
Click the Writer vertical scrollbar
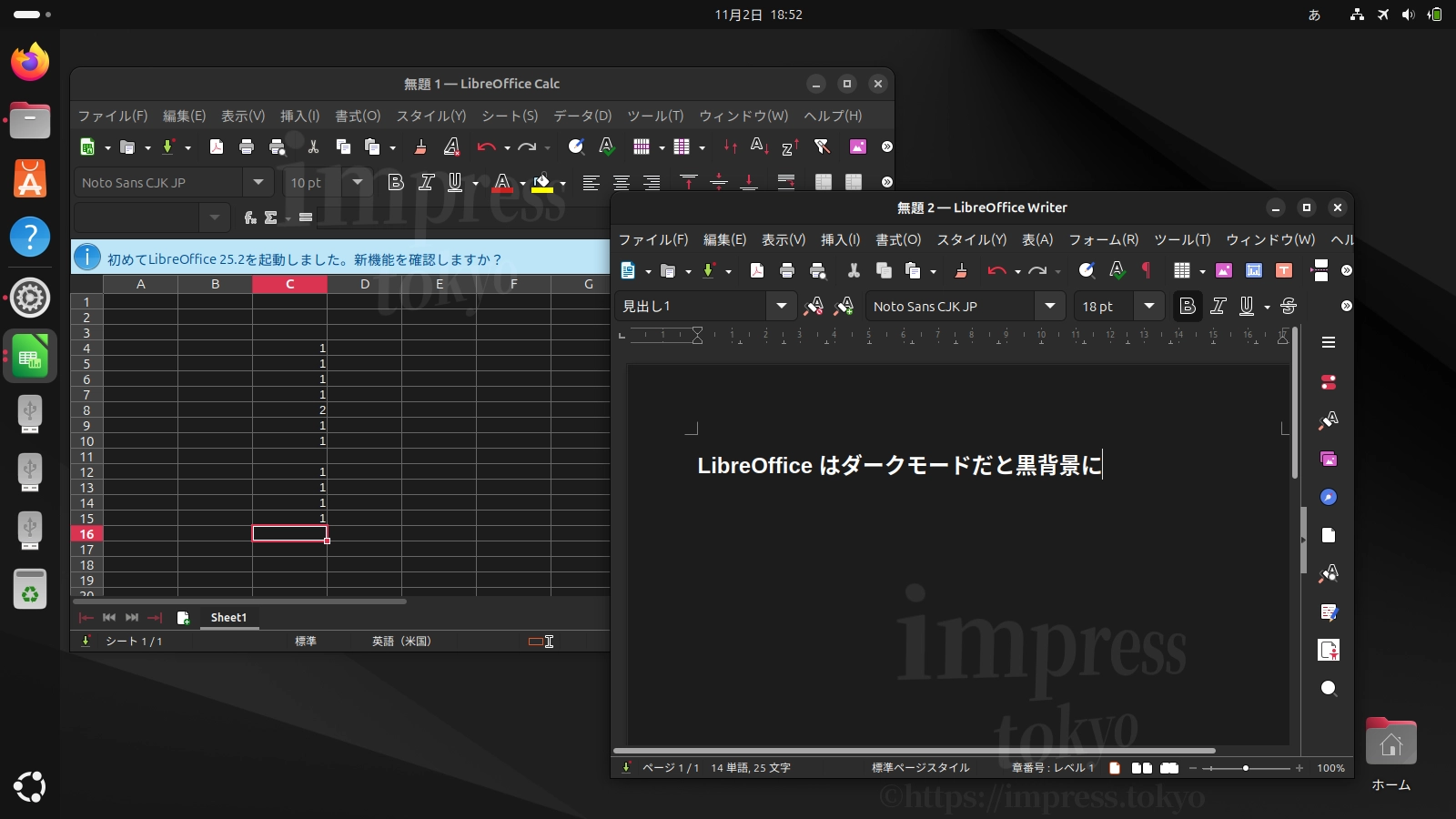(1295, 402)
